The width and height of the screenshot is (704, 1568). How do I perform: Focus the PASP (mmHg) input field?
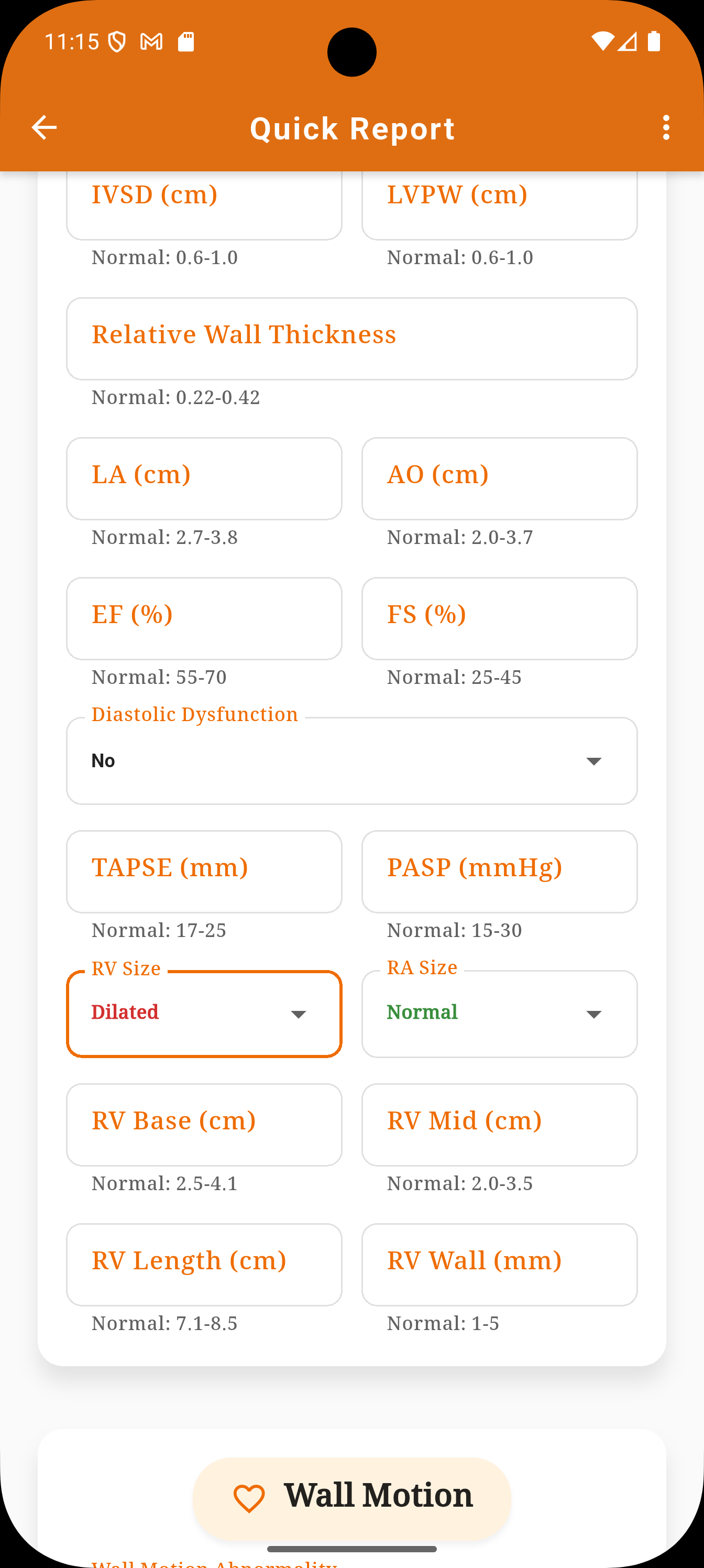coord(500,872)
